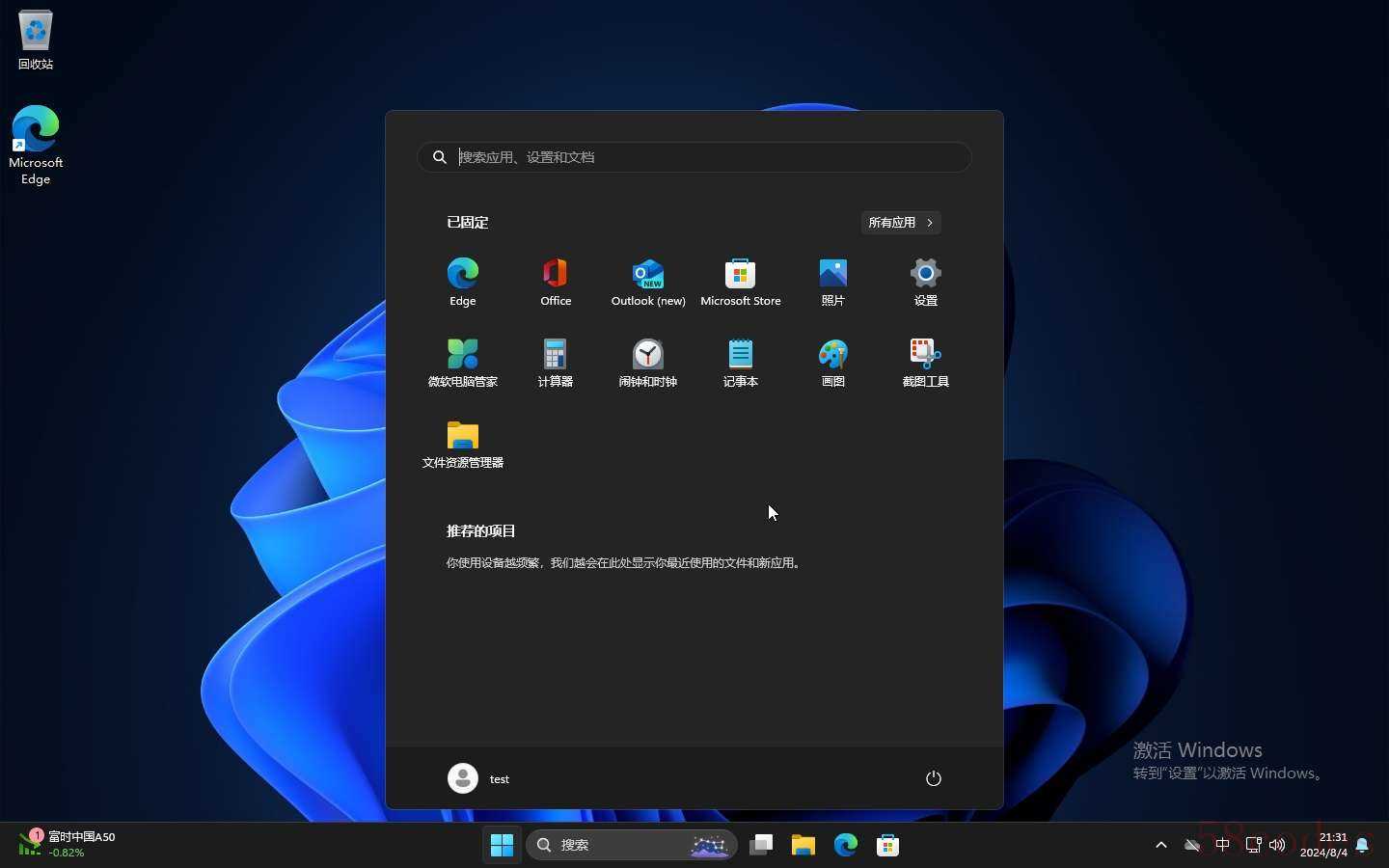This screenshot has width=1389, height=868.
Task: Open 文件资源管理器 in Start menu
Action: pyautogui.click(x=463, y=445)
